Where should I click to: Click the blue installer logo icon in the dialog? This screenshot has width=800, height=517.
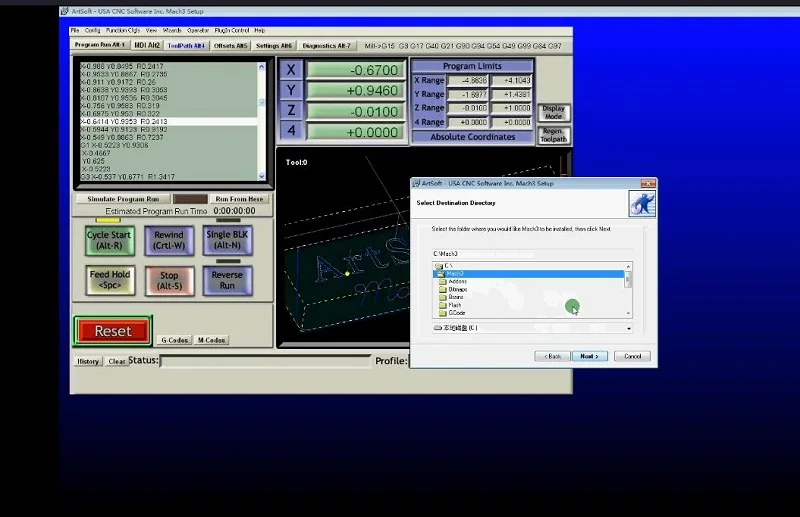click(642, 204)
